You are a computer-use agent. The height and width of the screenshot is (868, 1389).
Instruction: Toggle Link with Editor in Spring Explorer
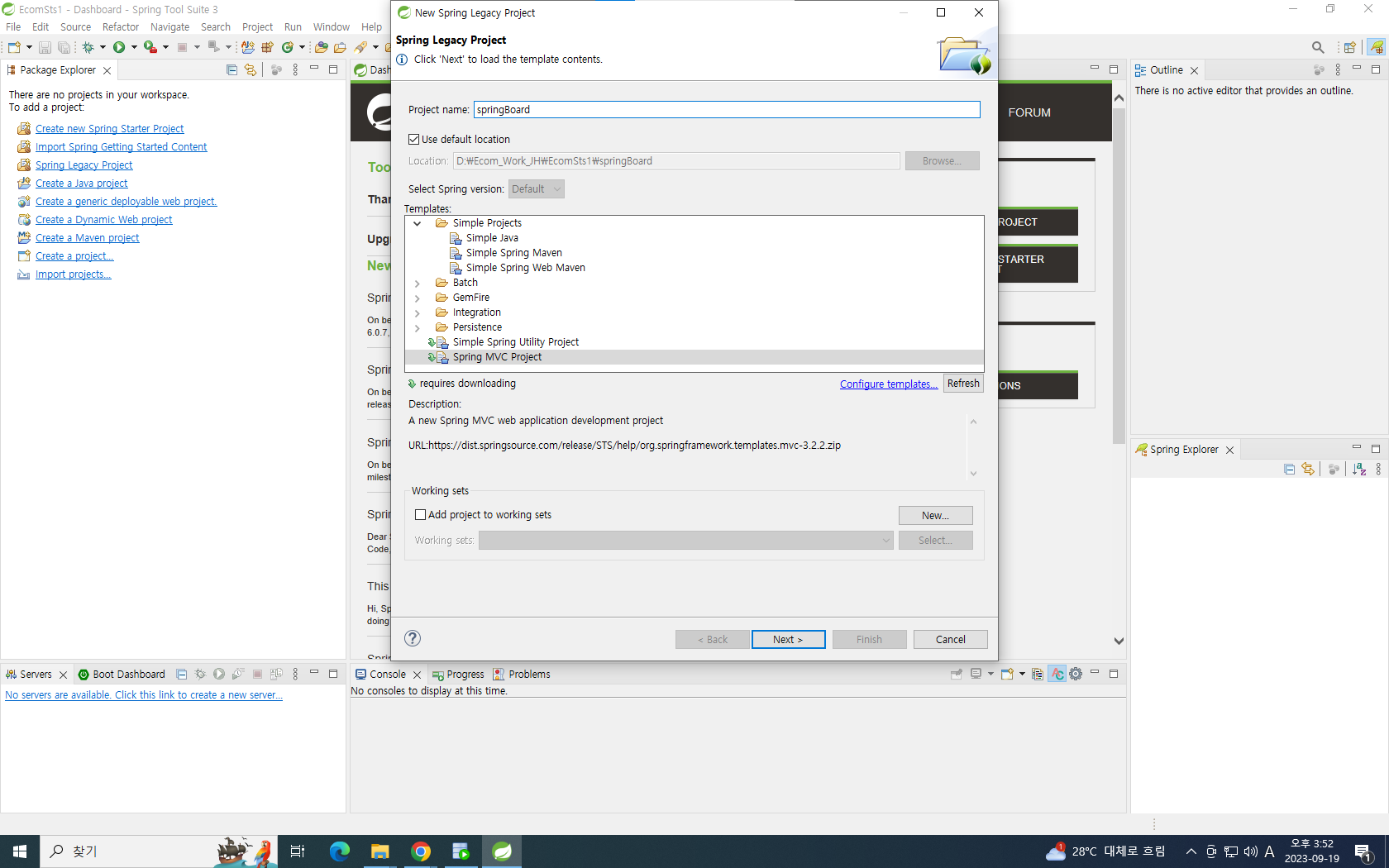pyautogui.click(x=1307, y=469)
